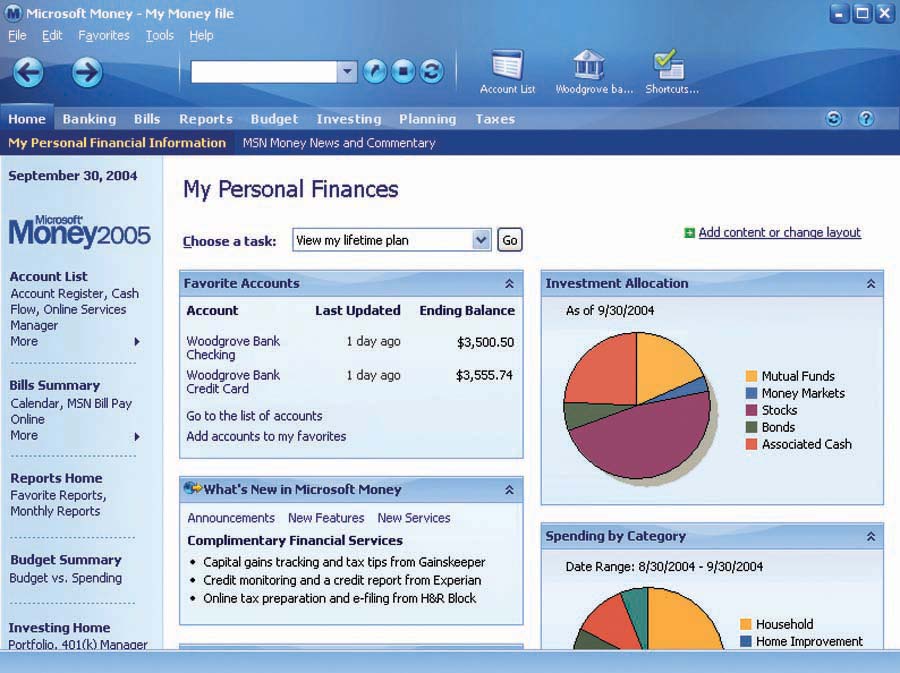
Task: Collapse the Favorite Accounts panel
Action: click(509, 283)
